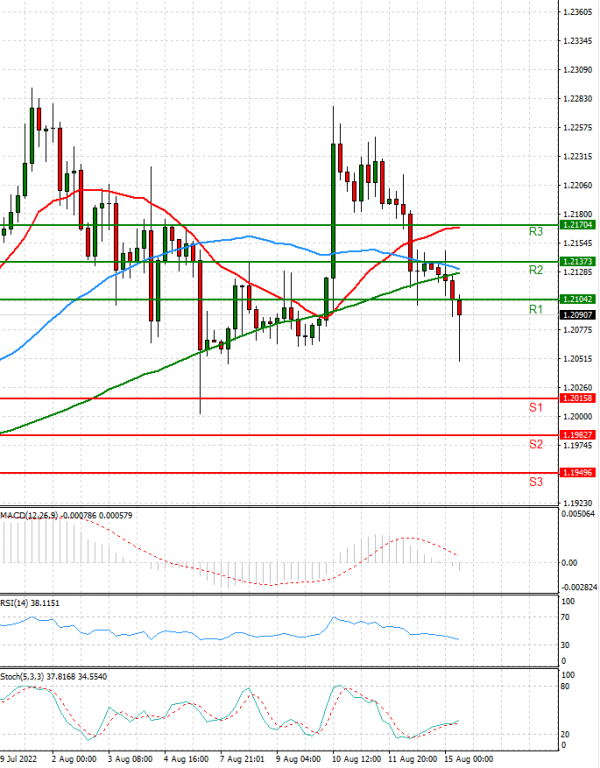Viewport: 600px width, 768px height.
Task: Click the R3 resistance label
Action: pos(536,232)
